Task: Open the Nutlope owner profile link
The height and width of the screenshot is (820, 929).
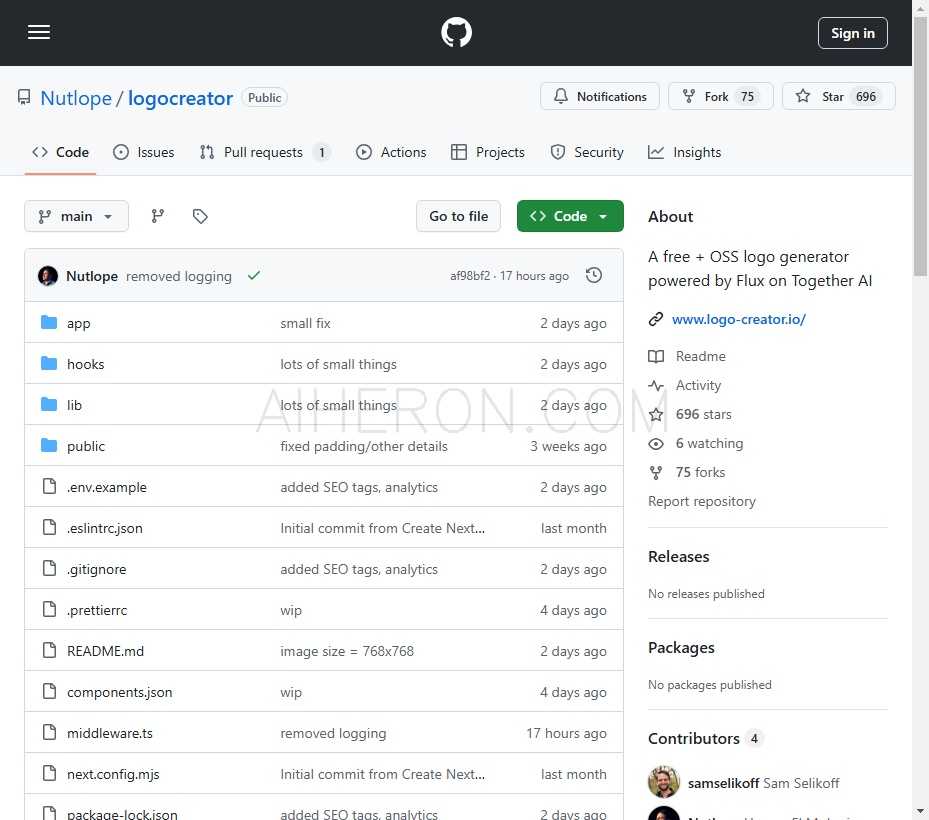Action: [76, 98]
